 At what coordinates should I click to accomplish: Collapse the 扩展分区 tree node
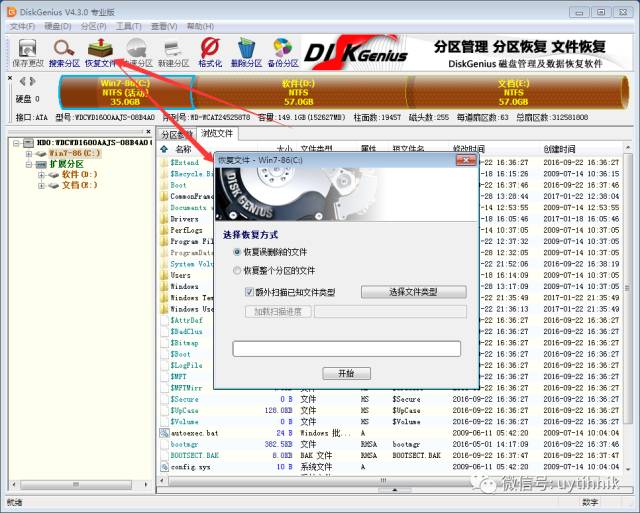click(29, 164)
